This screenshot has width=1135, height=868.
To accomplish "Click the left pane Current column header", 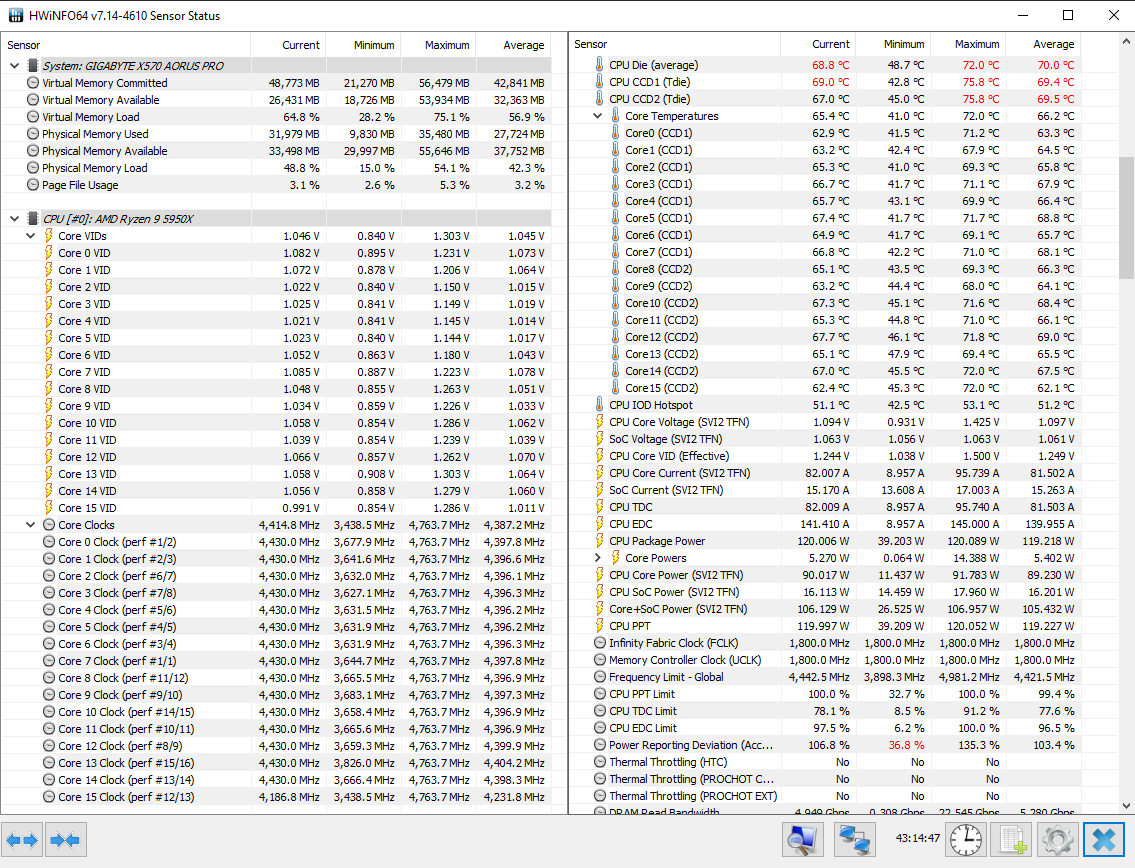I will click(x=288, y=45).
